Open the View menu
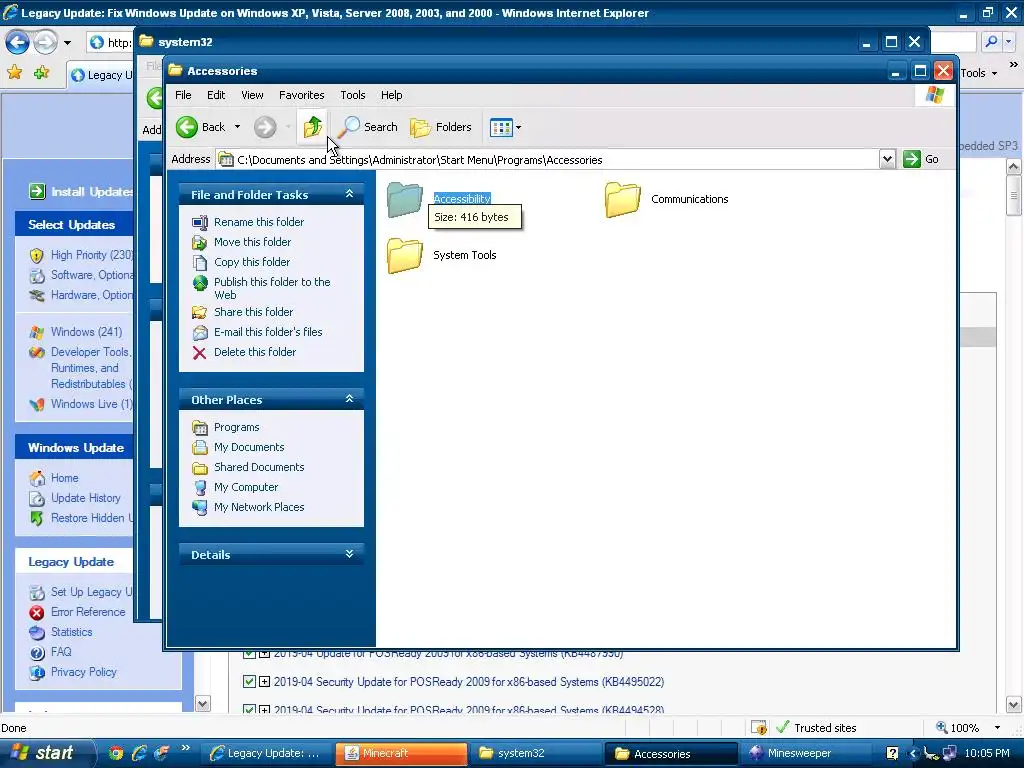The image size is (1024, 768). [252, 95]
